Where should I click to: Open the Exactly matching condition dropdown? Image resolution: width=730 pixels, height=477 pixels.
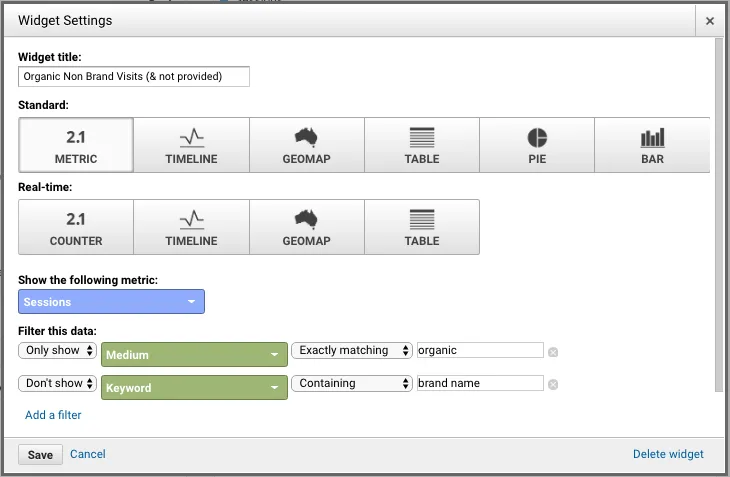(x=352, y=350)
